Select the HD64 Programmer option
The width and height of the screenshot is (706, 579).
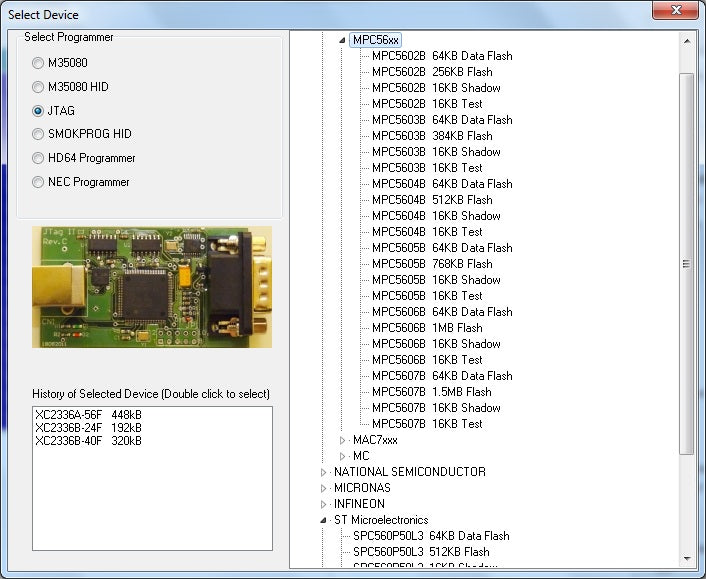(x=38, y=158)
